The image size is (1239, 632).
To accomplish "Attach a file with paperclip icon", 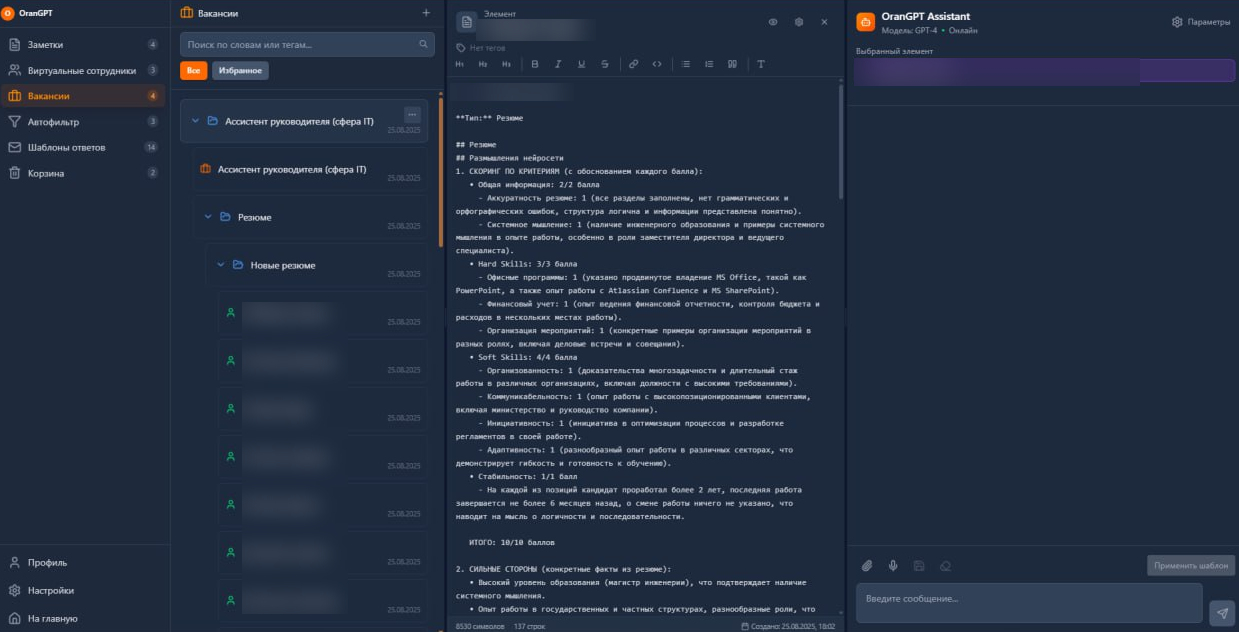I will pyautogui.click(x=867, y=566).
